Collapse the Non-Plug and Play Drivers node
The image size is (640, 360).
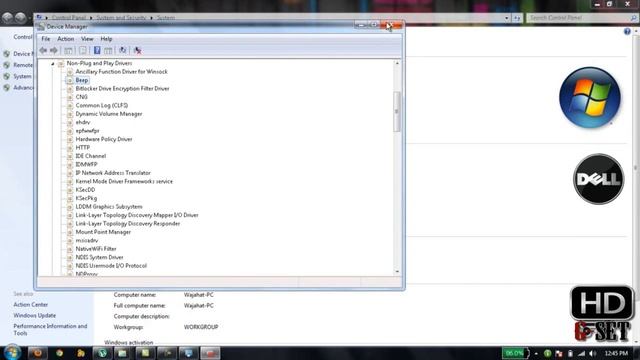click(x=53, y=64)
